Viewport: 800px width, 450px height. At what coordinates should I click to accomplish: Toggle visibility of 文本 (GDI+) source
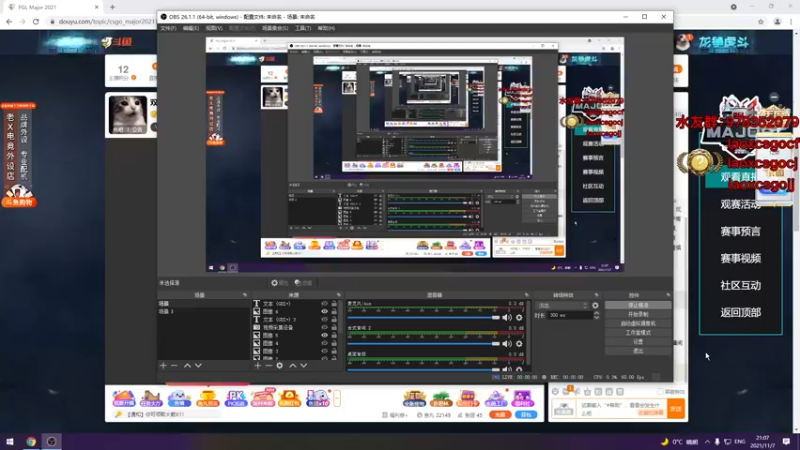pyautogui.click(x=324, y=304)
